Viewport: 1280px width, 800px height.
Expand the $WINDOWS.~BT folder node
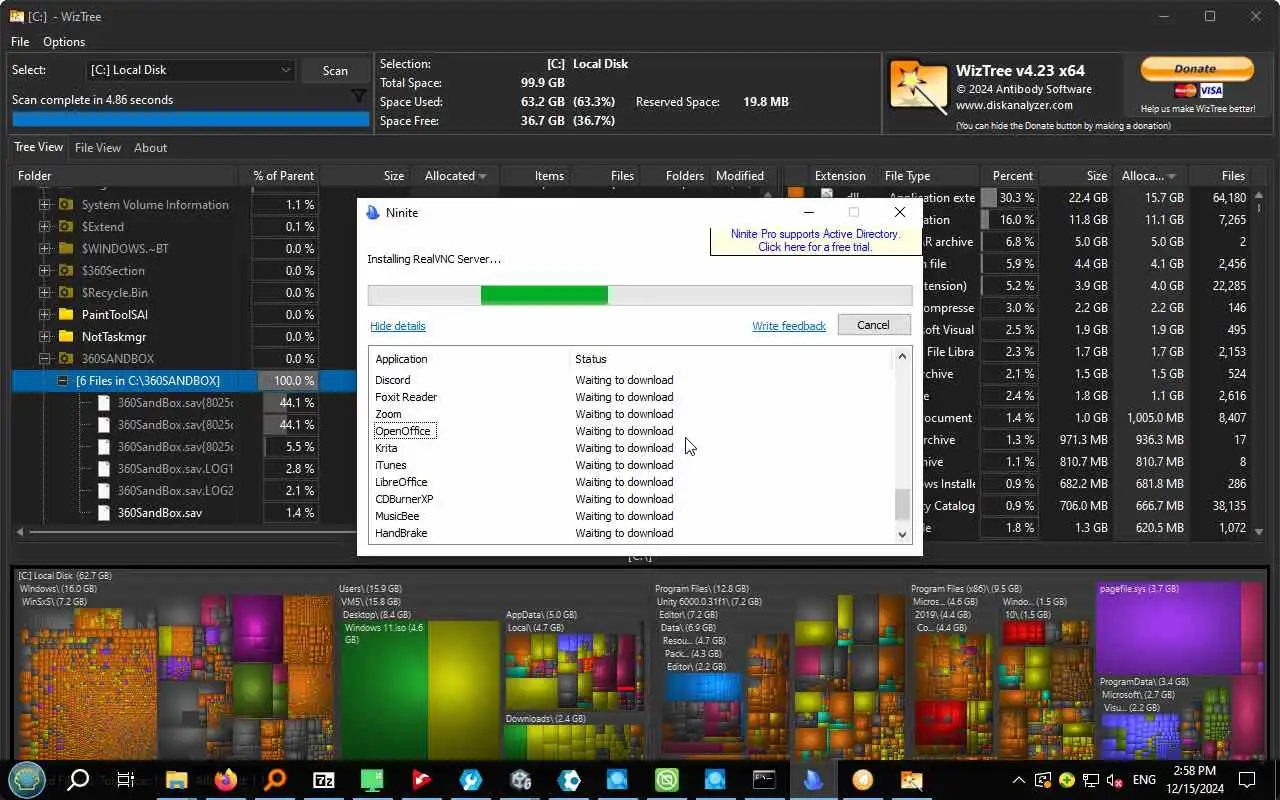pyautogui.click(x=44, y=248)
